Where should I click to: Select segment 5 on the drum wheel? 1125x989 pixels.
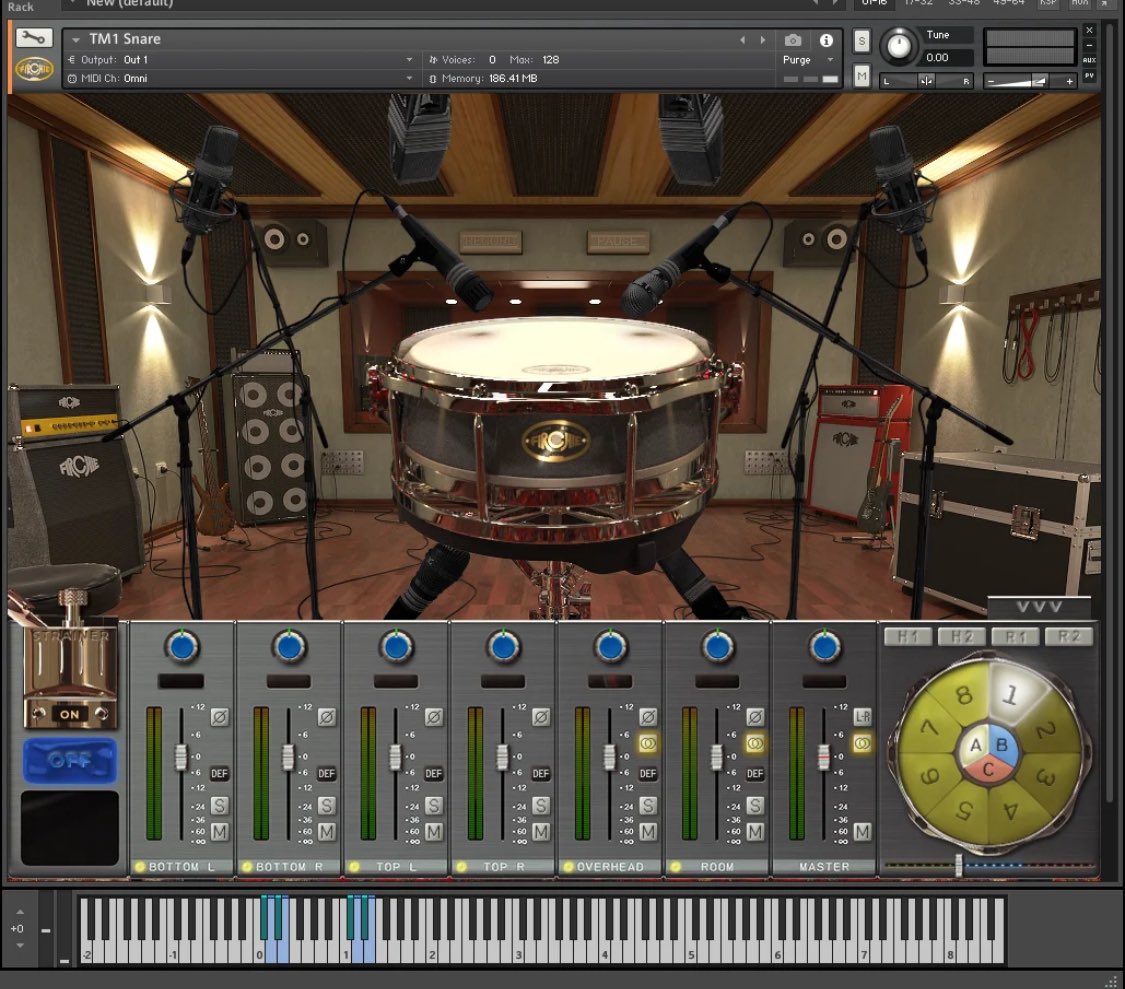pos(964,811)
